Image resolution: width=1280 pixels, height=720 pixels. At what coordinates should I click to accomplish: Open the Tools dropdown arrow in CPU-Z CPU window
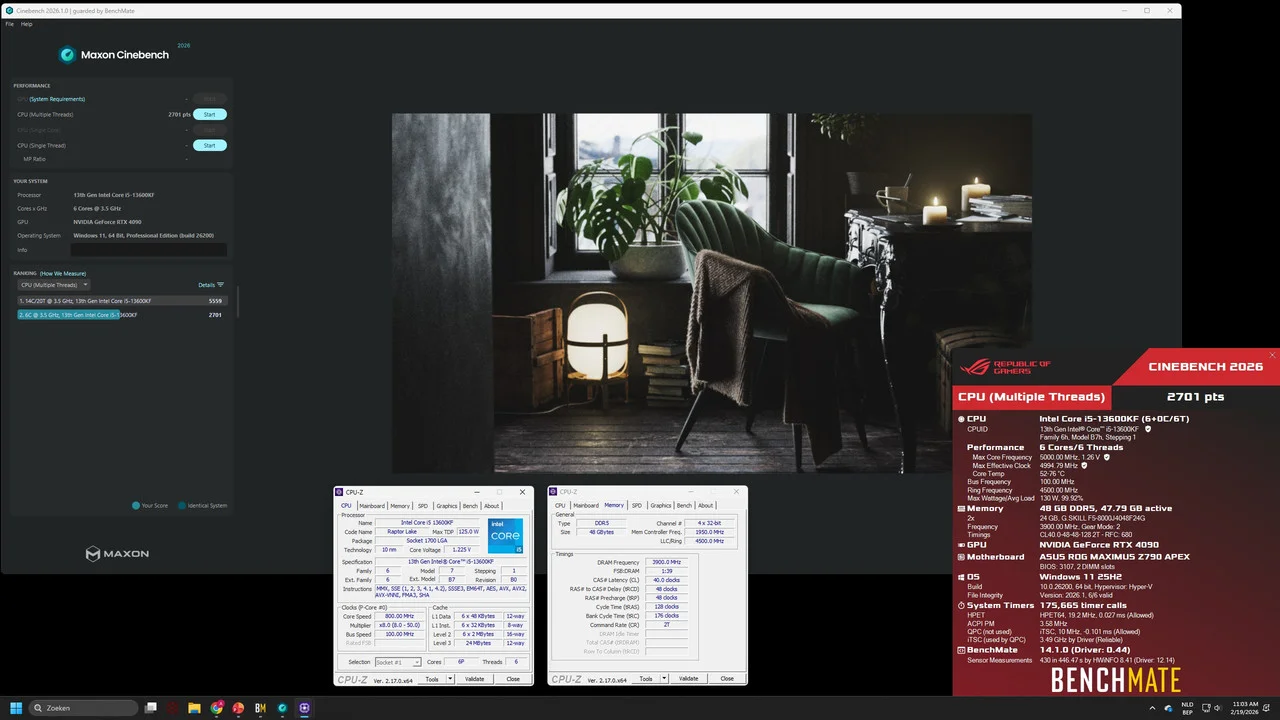[450, 679]
